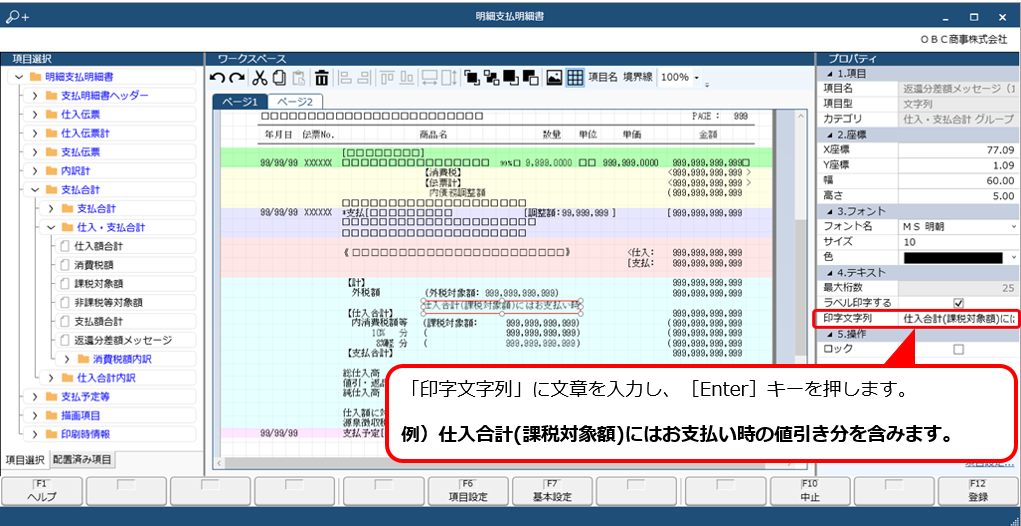Viewport: 1021px width, 526px height.
Task: Match widths of selected items
Action: (429, 78)
